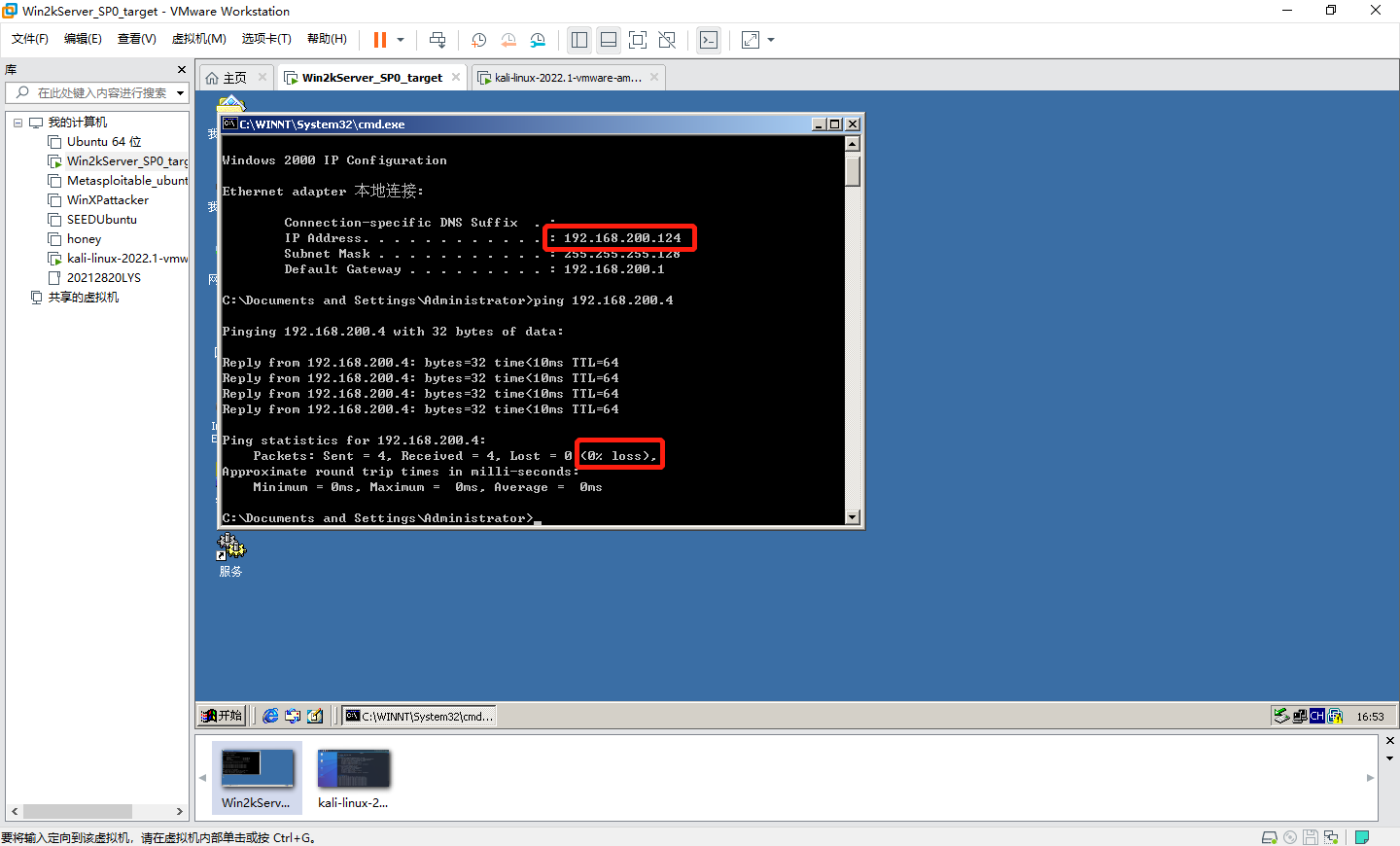Click the guest clock showing 16:53
Screen dimensions: 1400x846
(x=1371, y=717)
